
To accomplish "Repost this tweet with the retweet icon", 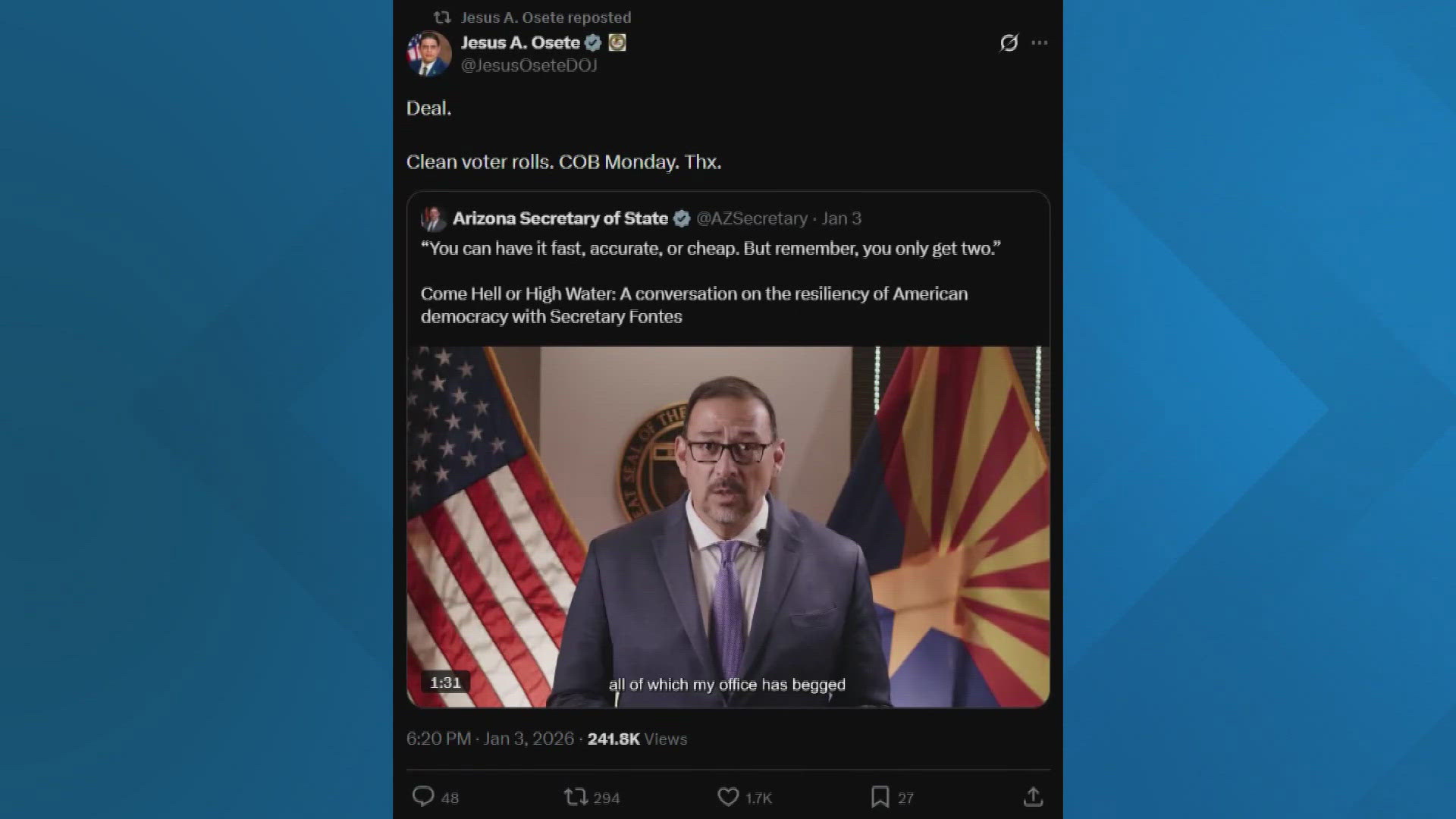I will pos(576,797).
